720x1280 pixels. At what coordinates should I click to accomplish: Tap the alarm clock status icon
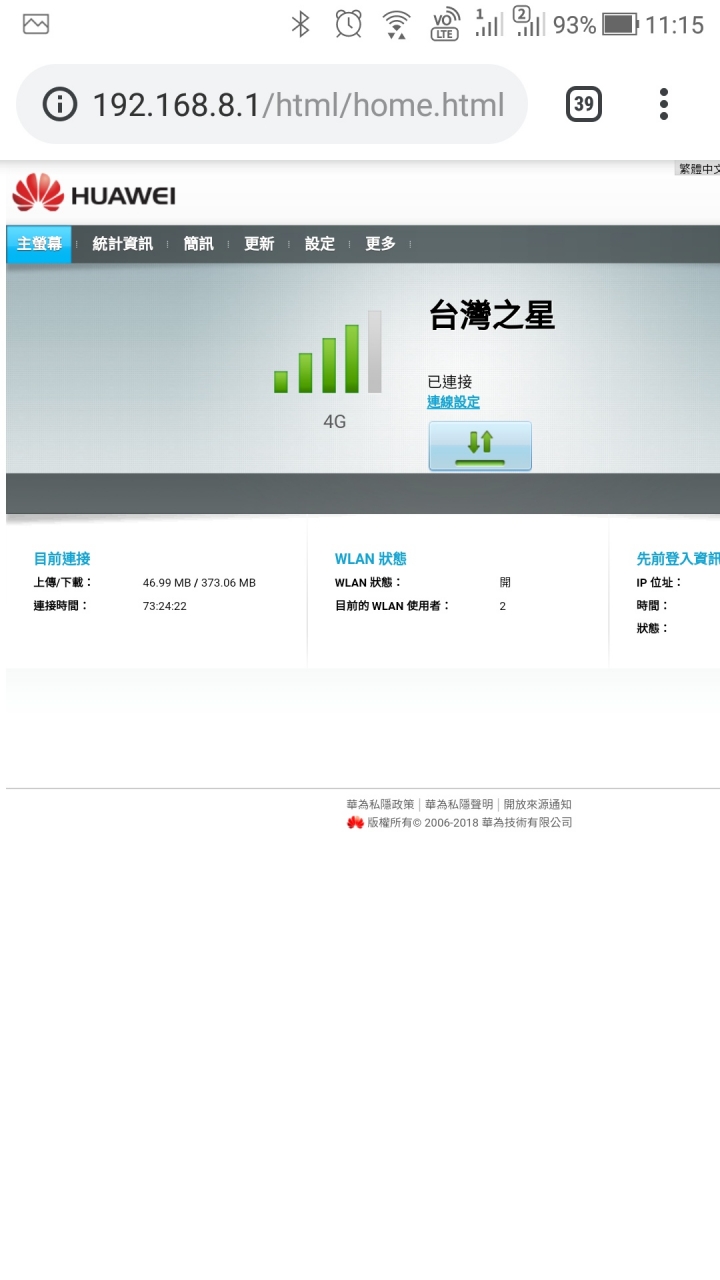pyautogui.click(x=348, y=24)
